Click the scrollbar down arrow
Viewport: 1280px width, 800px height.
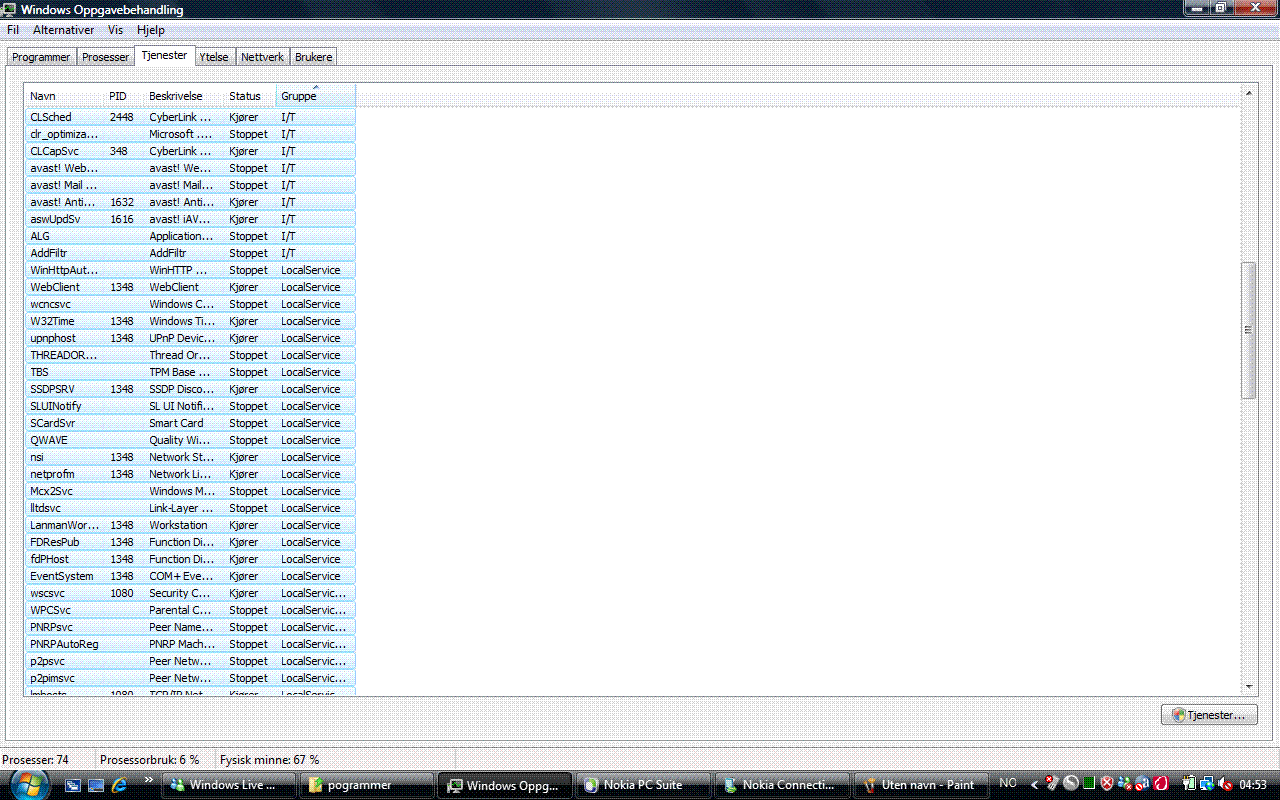coord(1248,687)
